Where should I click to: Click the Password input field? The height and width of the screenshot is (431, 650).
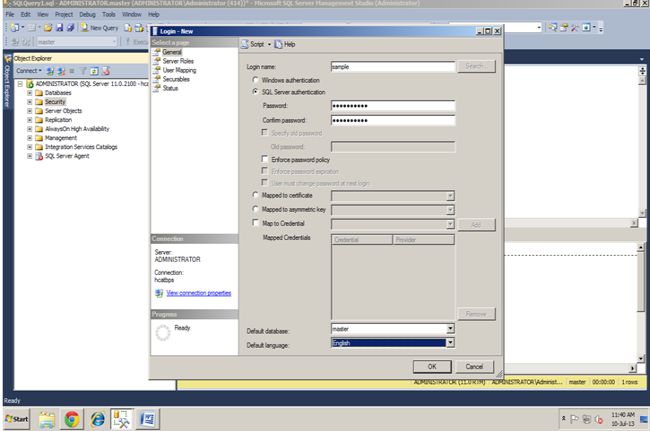tap(393, 106)
